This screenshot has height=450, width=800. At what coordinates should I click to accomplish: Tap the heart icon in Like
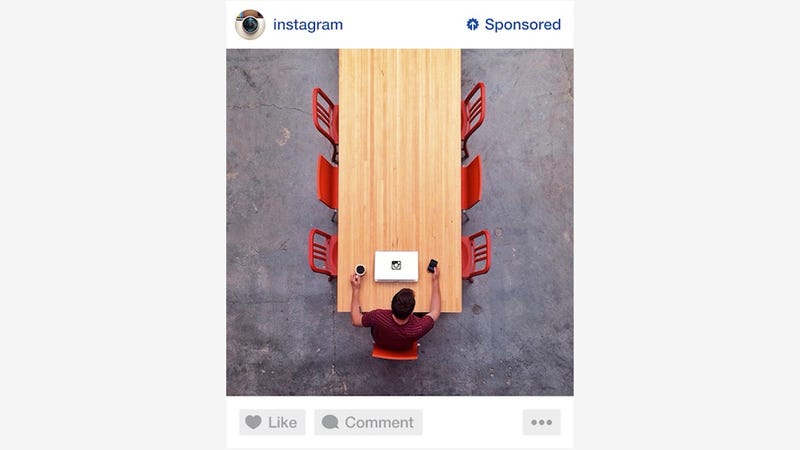[253, 422]
